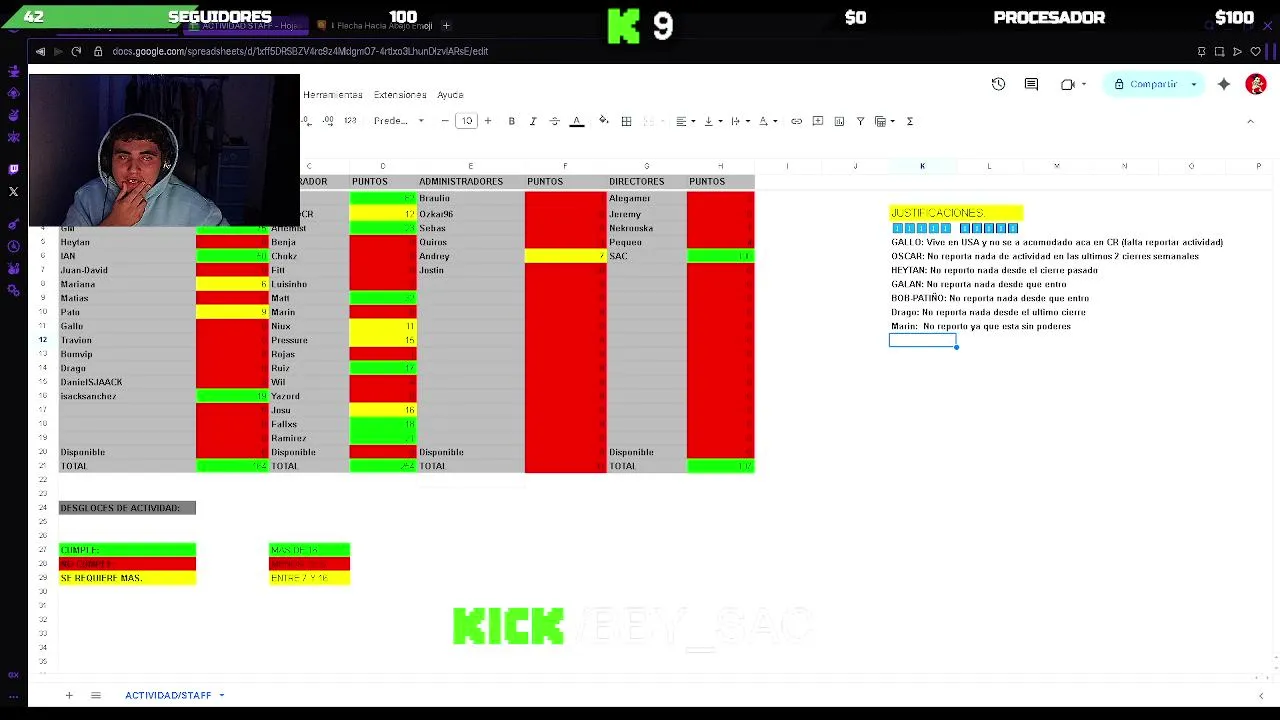Screen dimensions: 1280x720
Task: Open the font family dropdown Prede...
Action: (398, 121)
